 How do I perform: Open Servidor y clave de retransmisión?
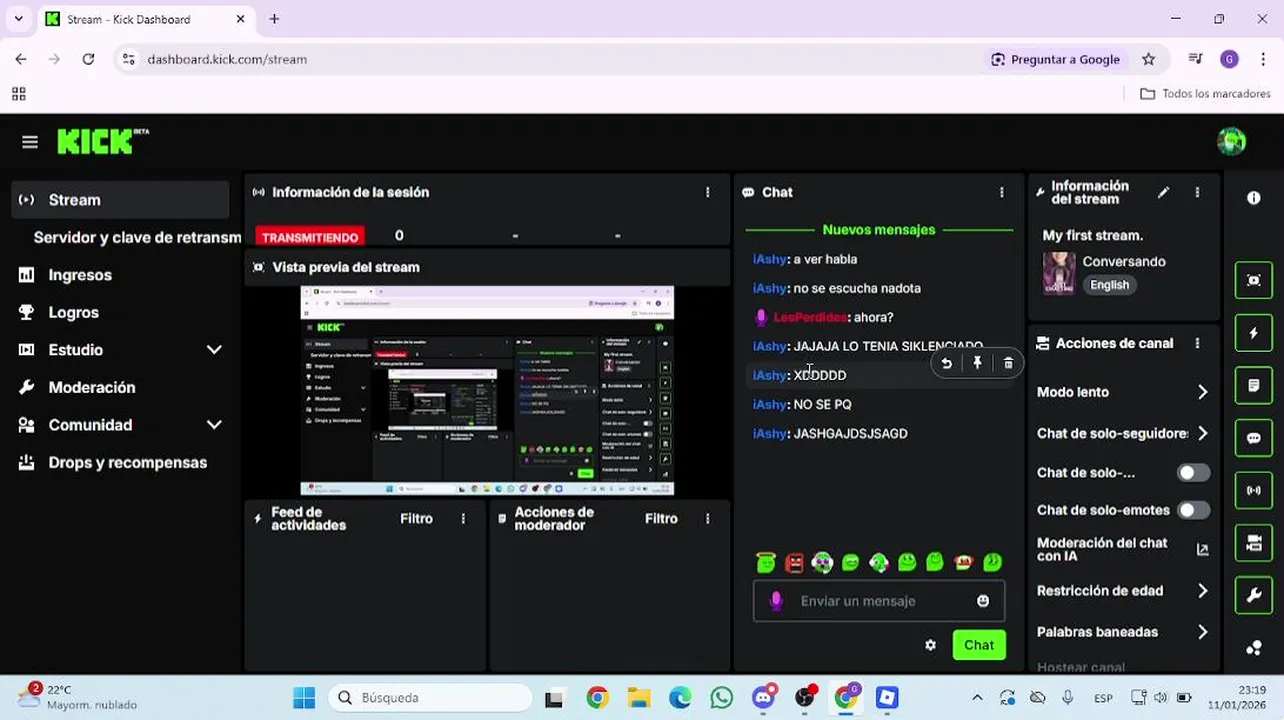pos(136,237)
